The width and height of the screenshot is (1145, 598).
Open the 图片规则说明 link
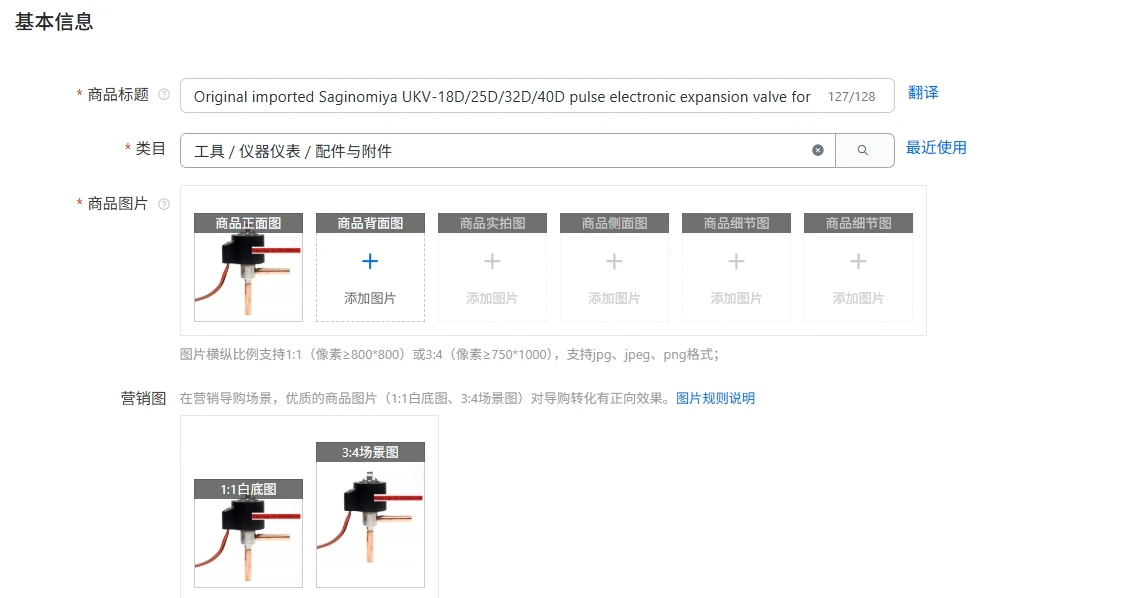pos(716,399)
